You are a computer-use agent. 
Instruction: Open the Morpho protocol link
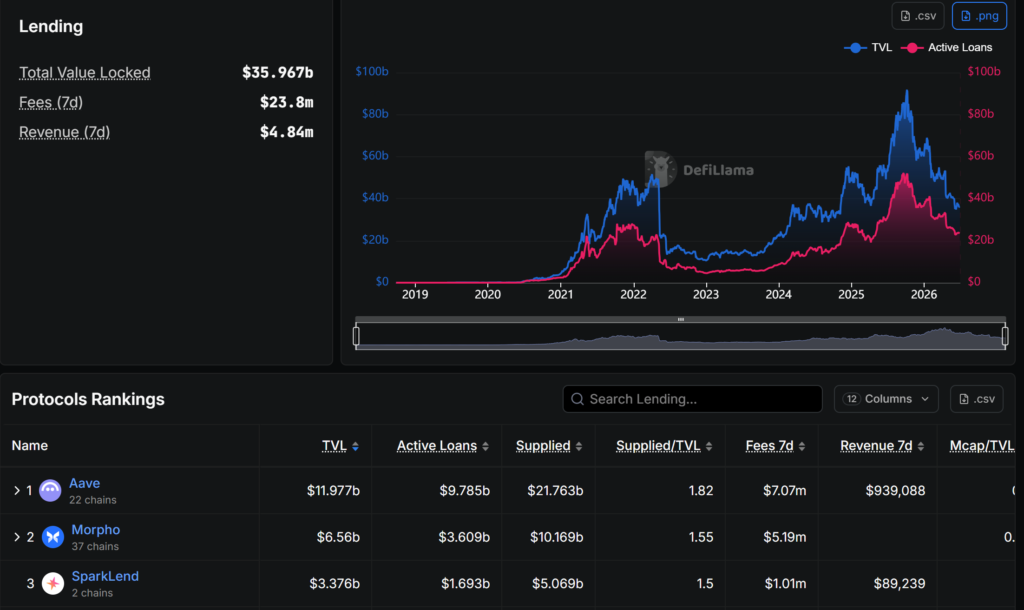[x=95, y=530]
